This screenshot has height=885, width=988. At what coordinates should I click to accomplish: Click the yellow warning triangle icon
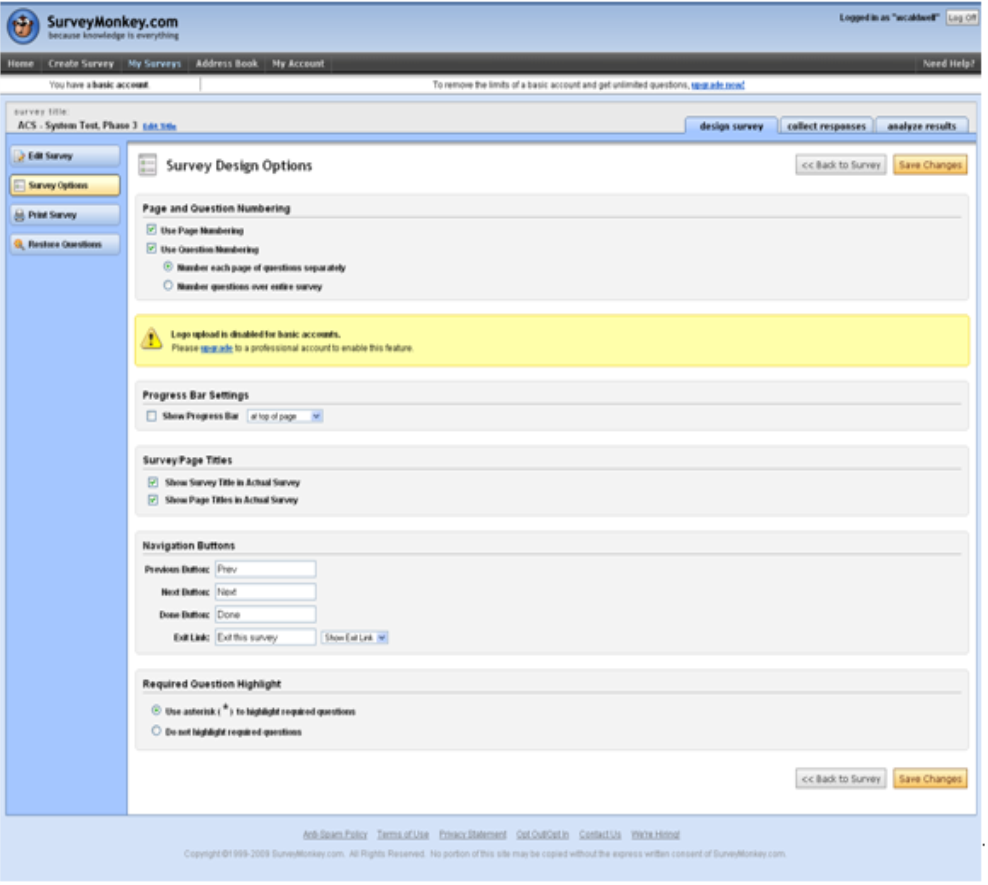(152, 340)
